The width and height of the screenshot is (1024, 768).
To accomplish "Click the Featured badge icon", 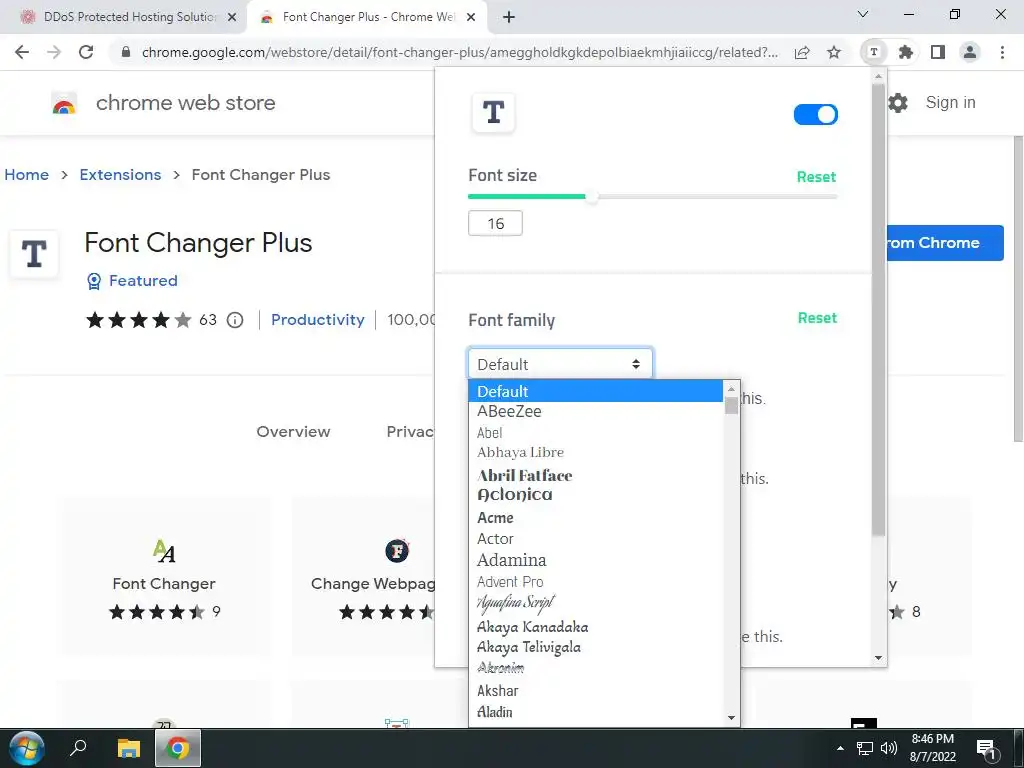I will (x=94, y=281).
